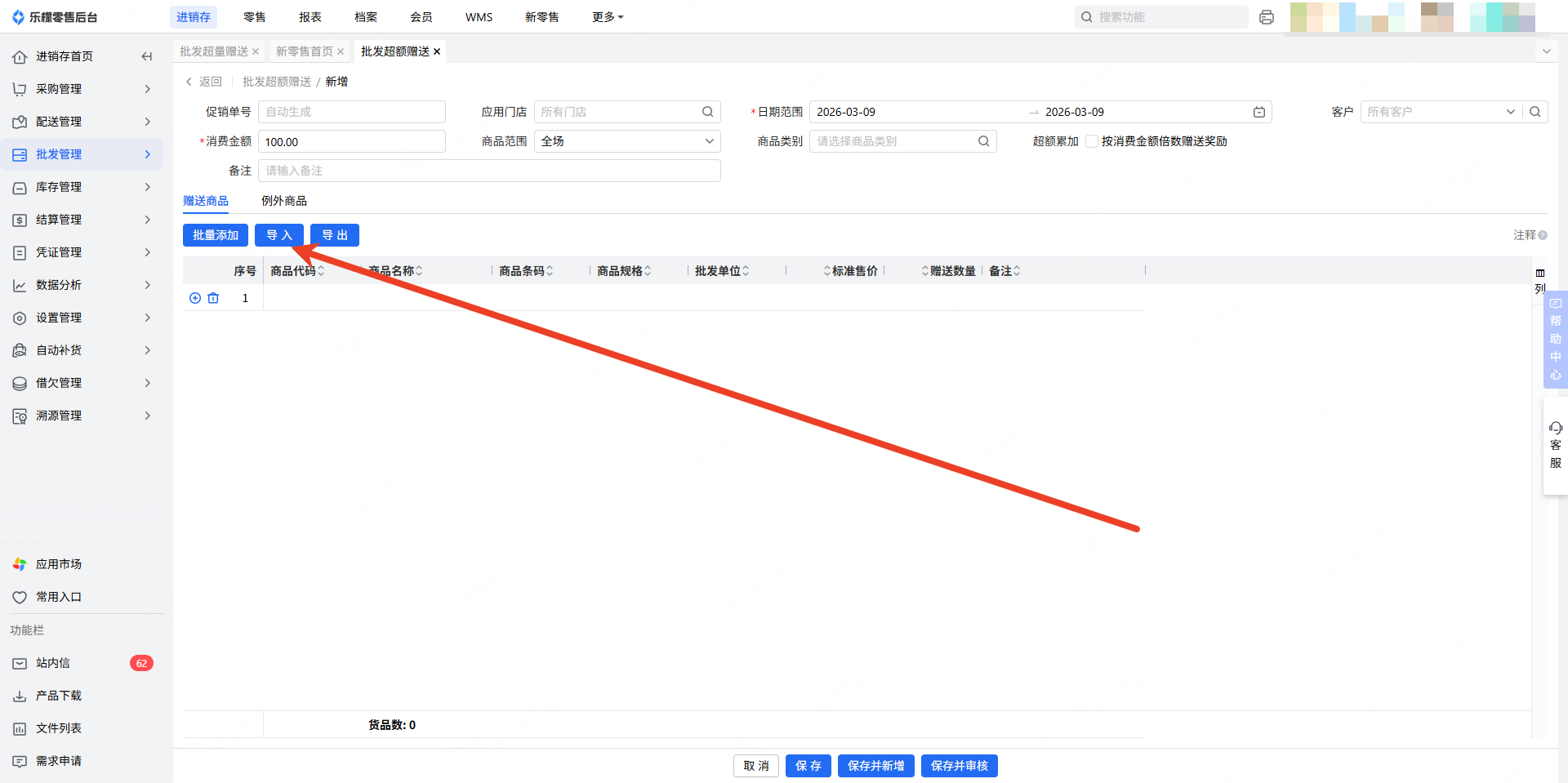Open the 帮助中心 side panel
The height and width of the screenshot is (783, 1568).
[x=1556, y=339]
